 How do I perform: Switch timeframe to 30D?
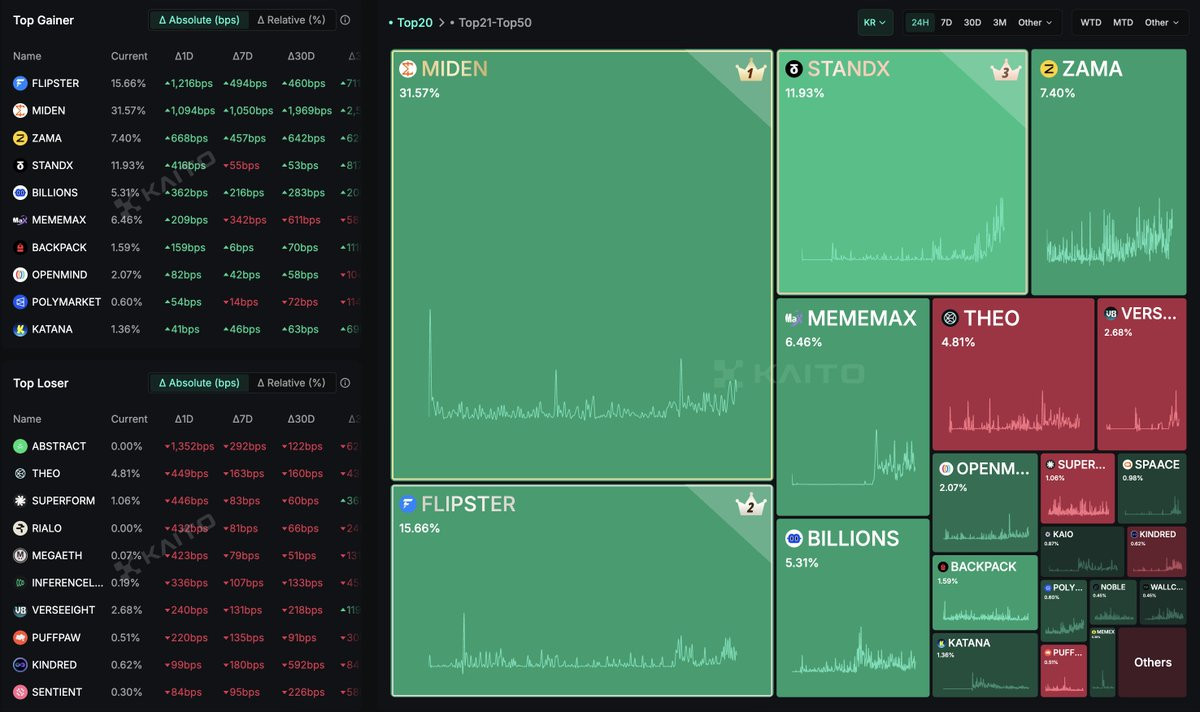[972, 22]
